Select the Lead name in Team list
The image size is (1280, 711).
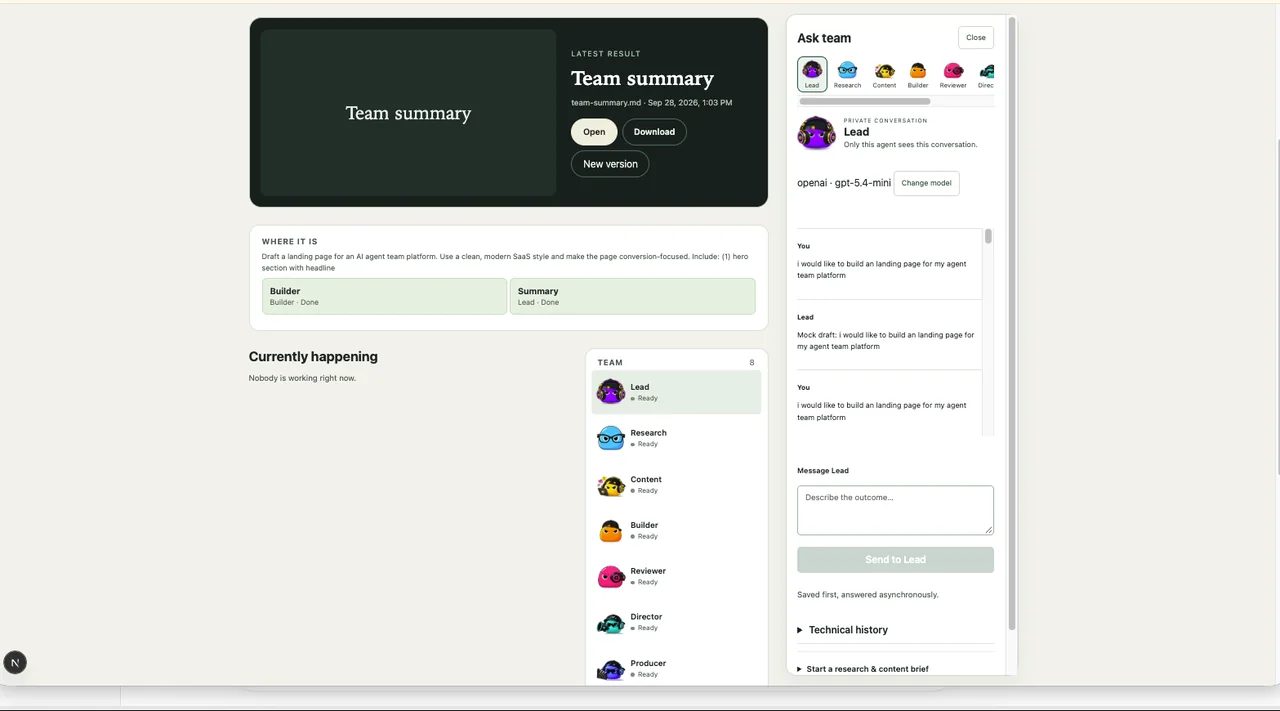point(640,387)
